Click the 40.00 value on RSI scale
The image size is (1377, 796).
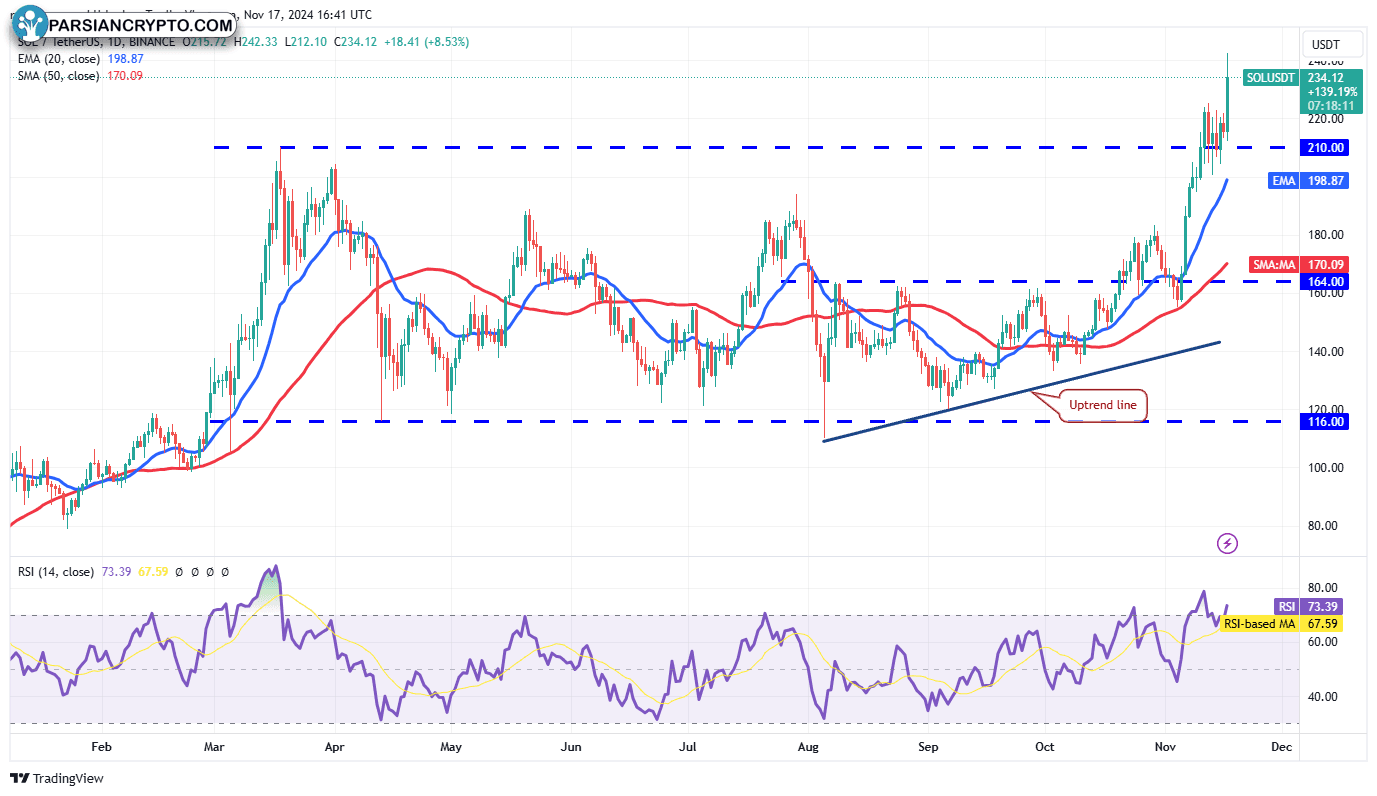point(1324,697)
